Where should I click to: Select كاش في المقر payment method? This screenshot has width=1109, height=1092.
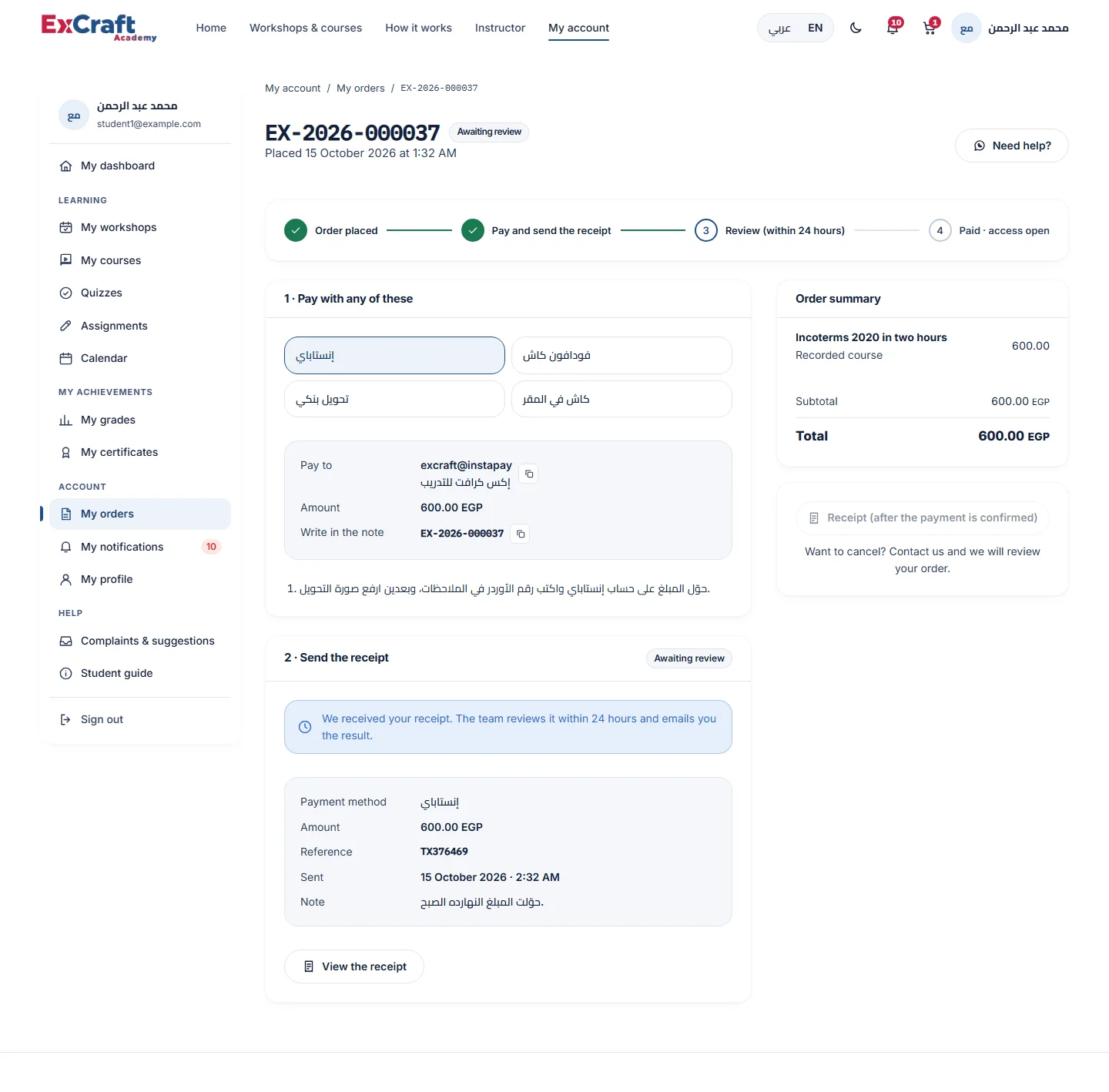pos(622,399)
